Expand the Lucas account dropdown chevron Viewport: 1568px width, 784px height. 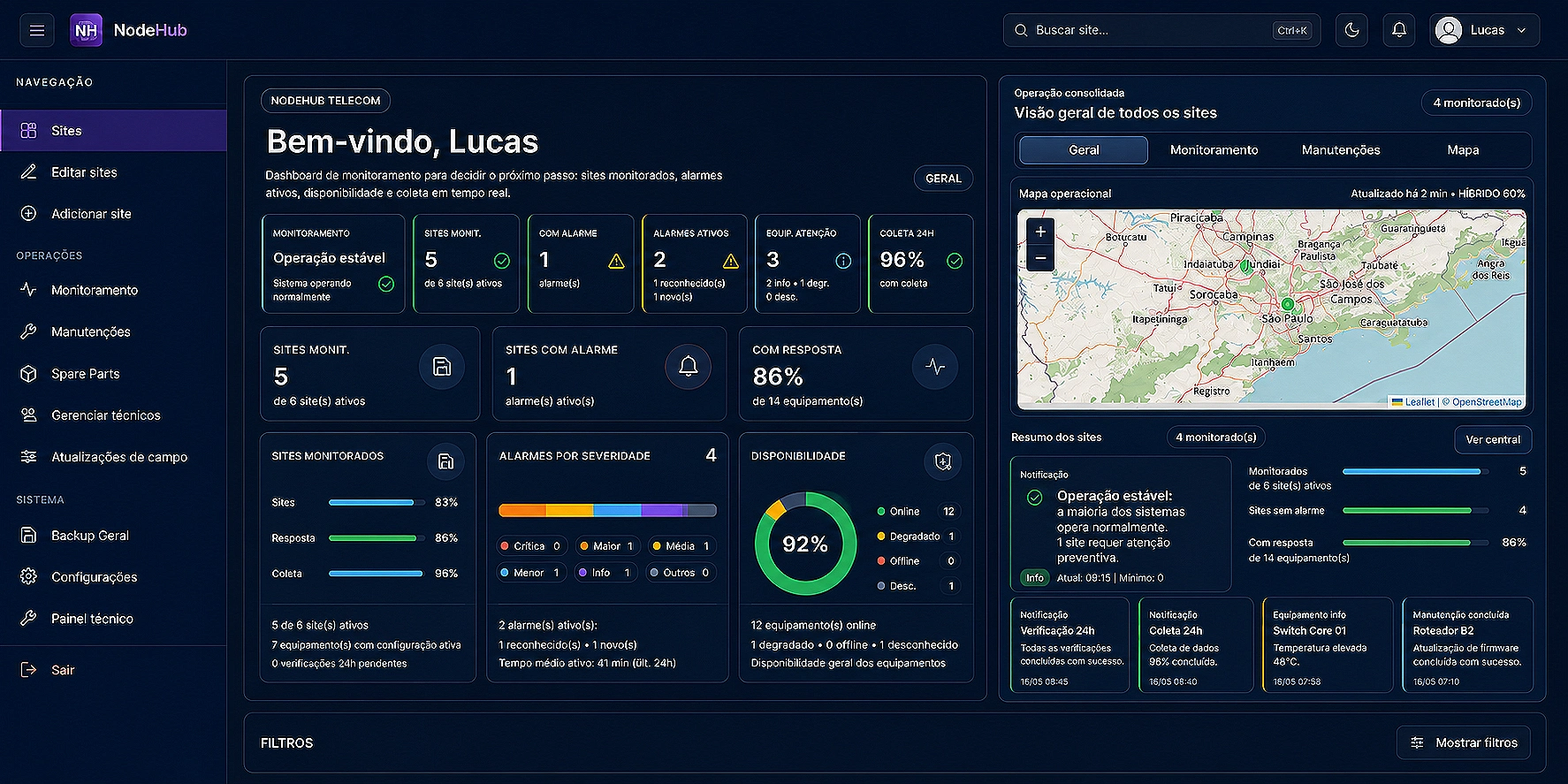[x=1521, y=30]
